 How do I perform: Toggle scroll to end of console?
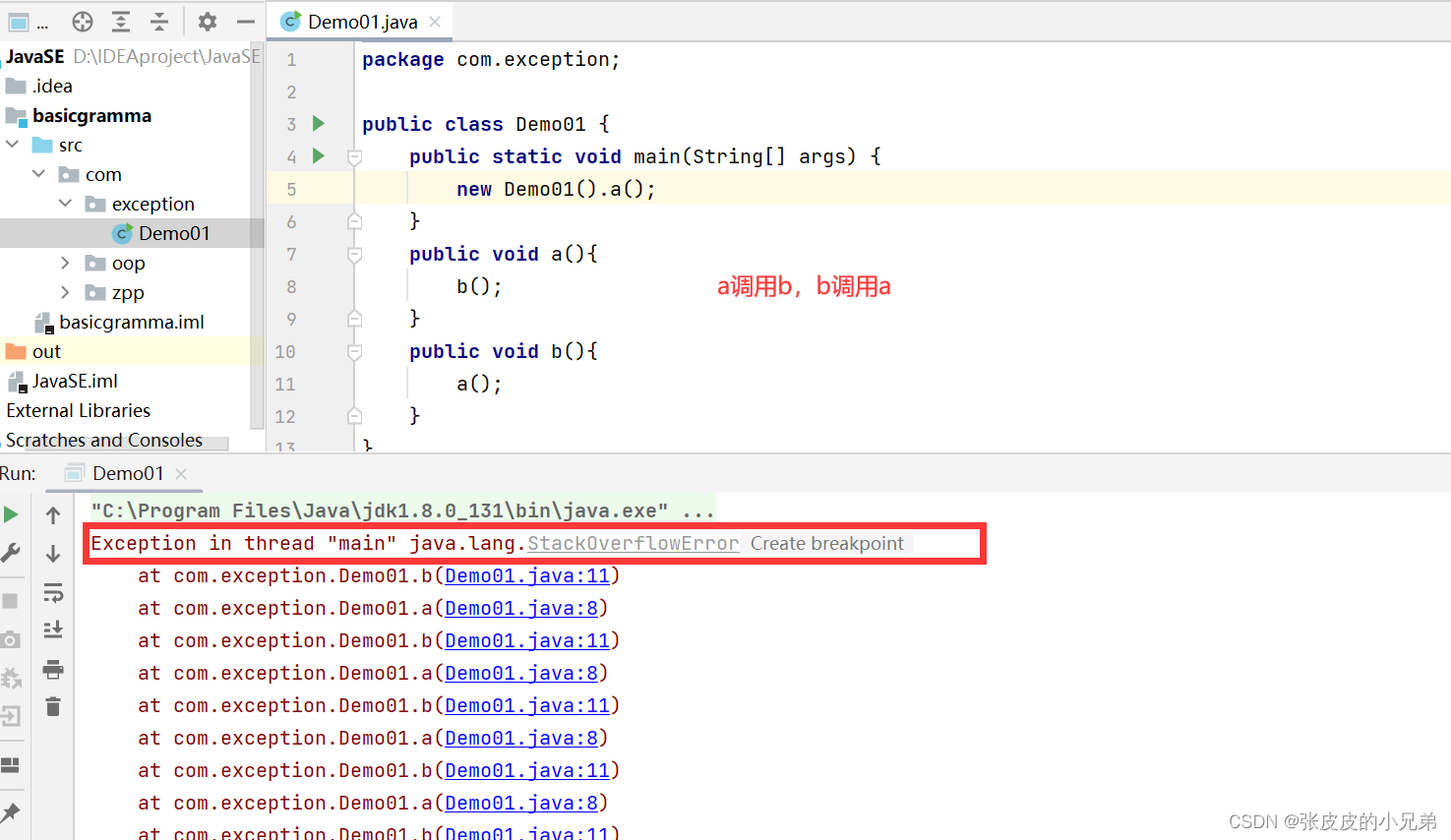[x=53, y=630]
